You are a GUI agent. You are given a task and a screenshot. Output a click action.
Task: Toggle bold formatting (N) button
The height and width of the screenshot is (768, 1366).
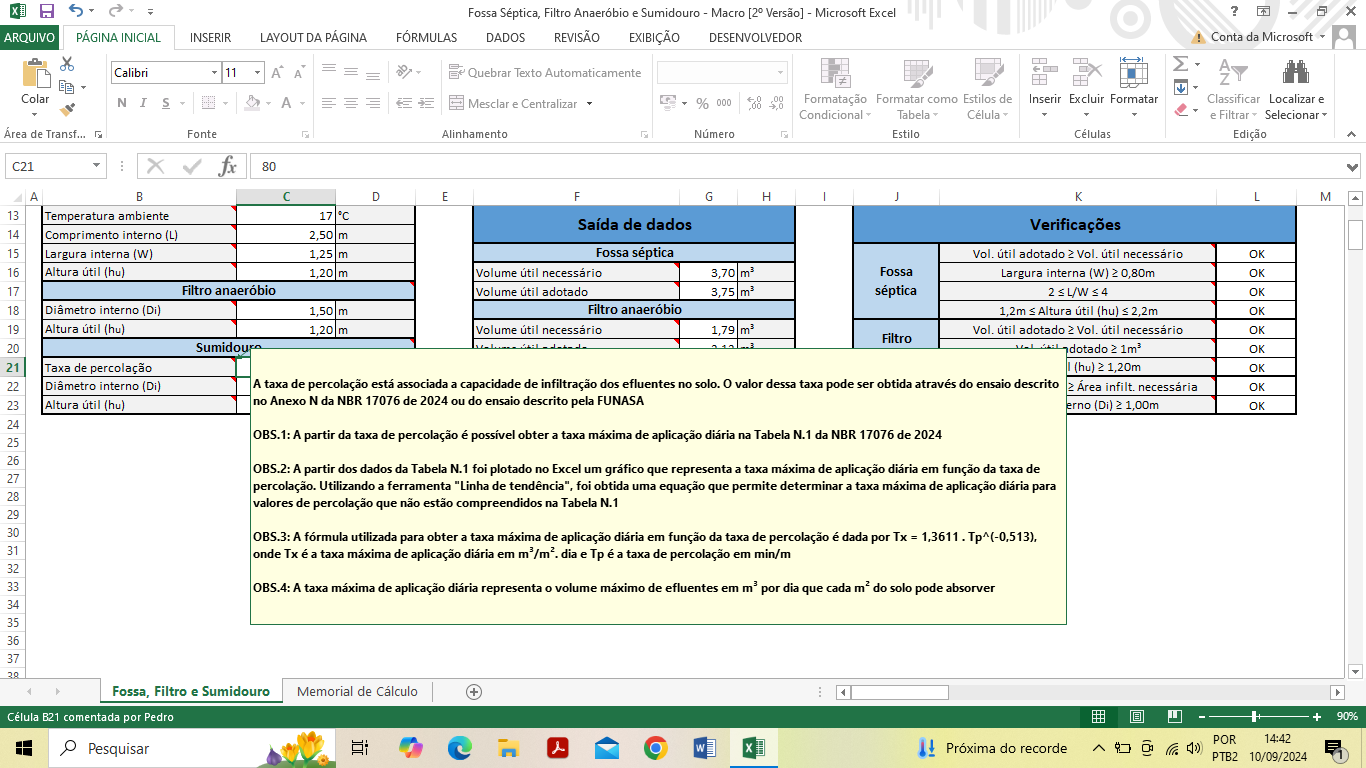tap(122, 103)
